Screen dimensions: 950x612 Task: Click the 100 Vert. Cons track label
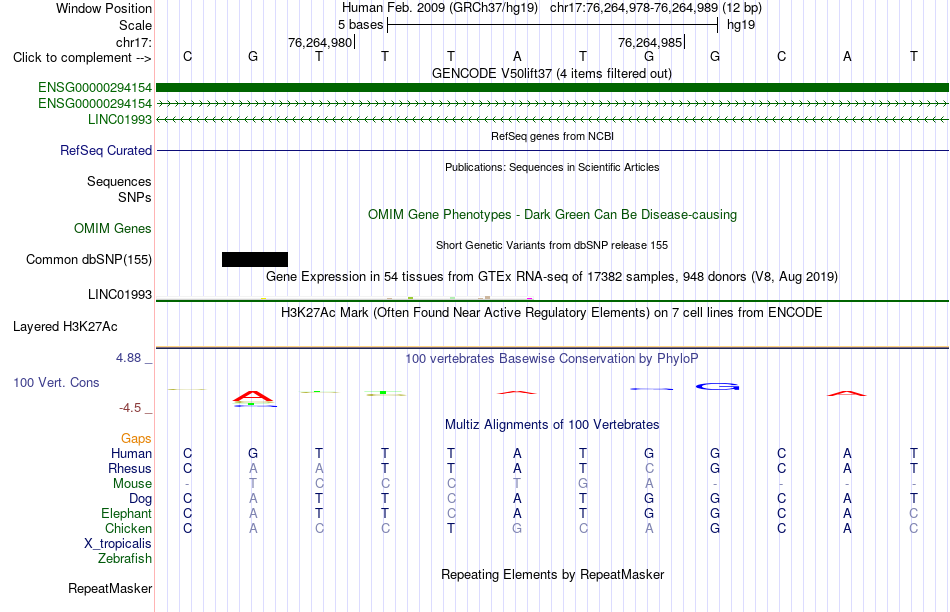[x=56, y=382]
